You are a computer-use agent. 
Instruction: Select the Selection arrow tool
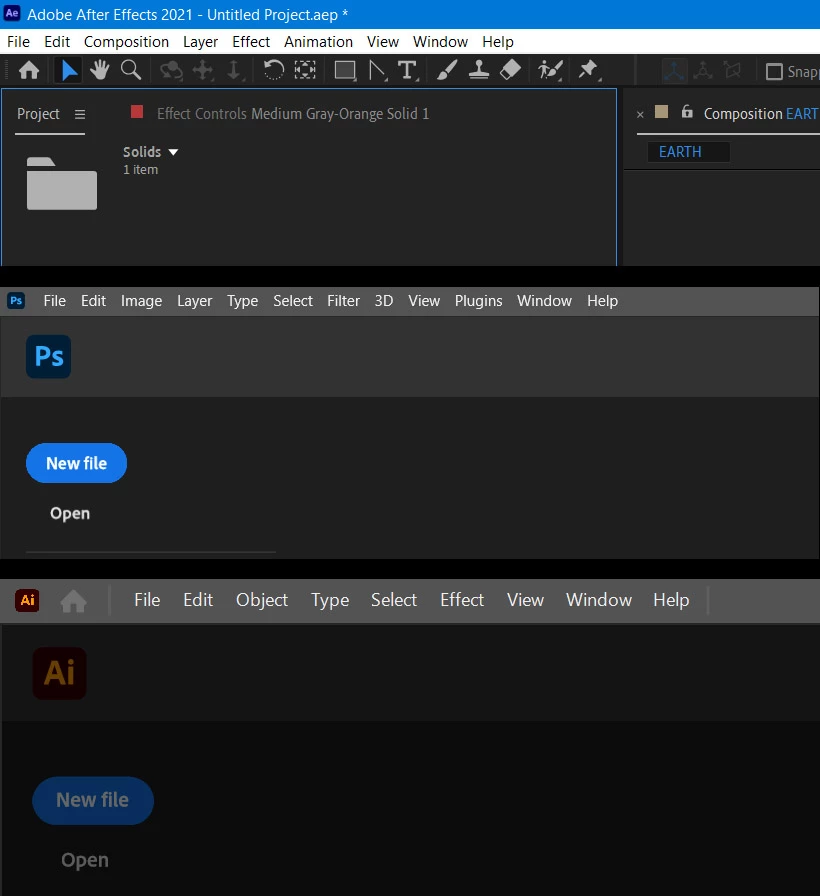(x=69, y=71)
